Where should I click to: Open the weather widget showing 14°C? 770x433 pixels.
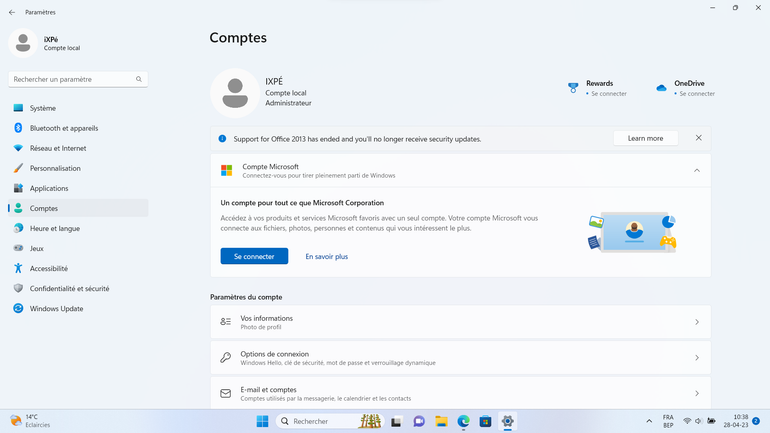(x=30, y=421)
